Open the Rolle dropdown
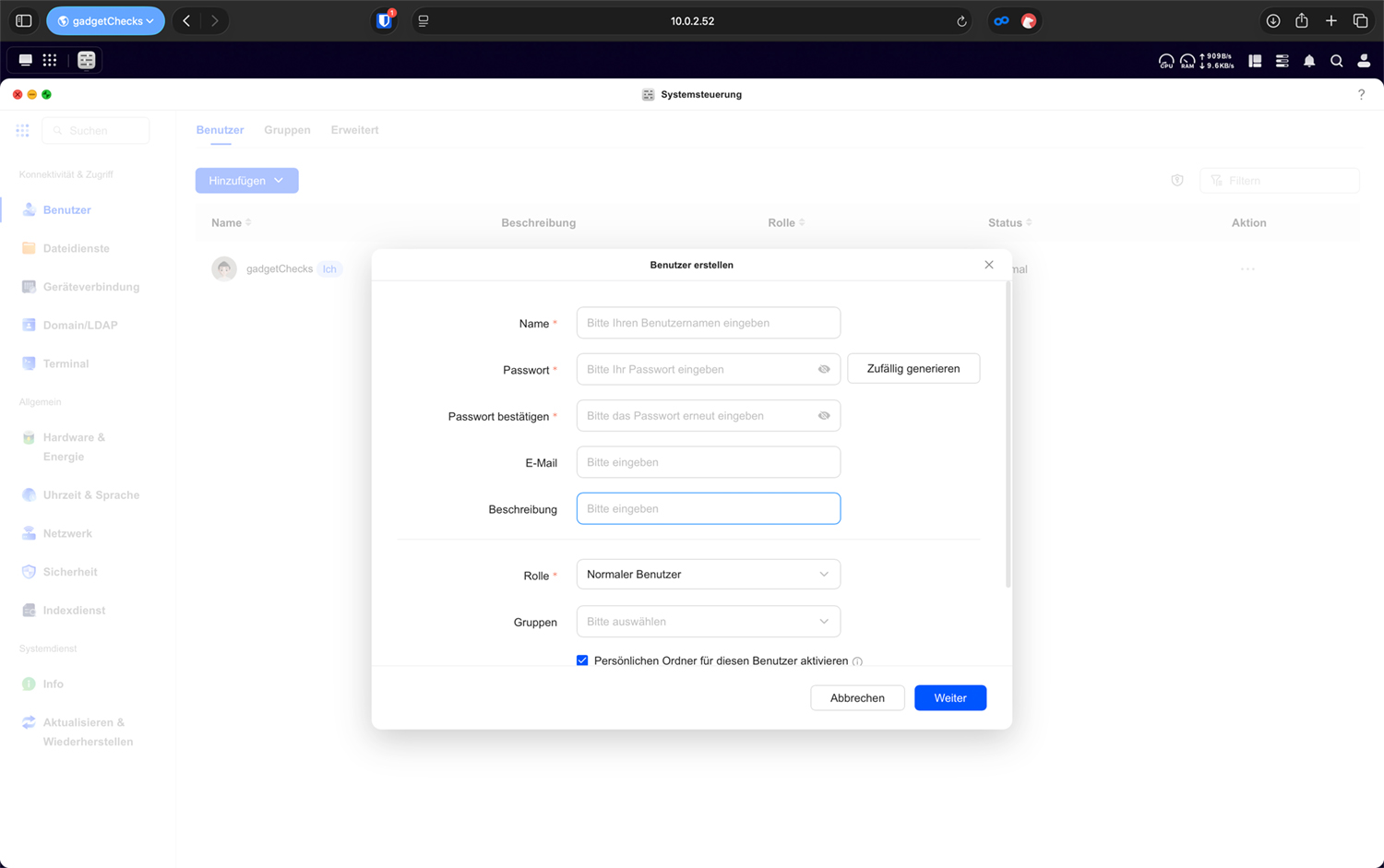The image size is (1384, 868). [x=708, y=575]
